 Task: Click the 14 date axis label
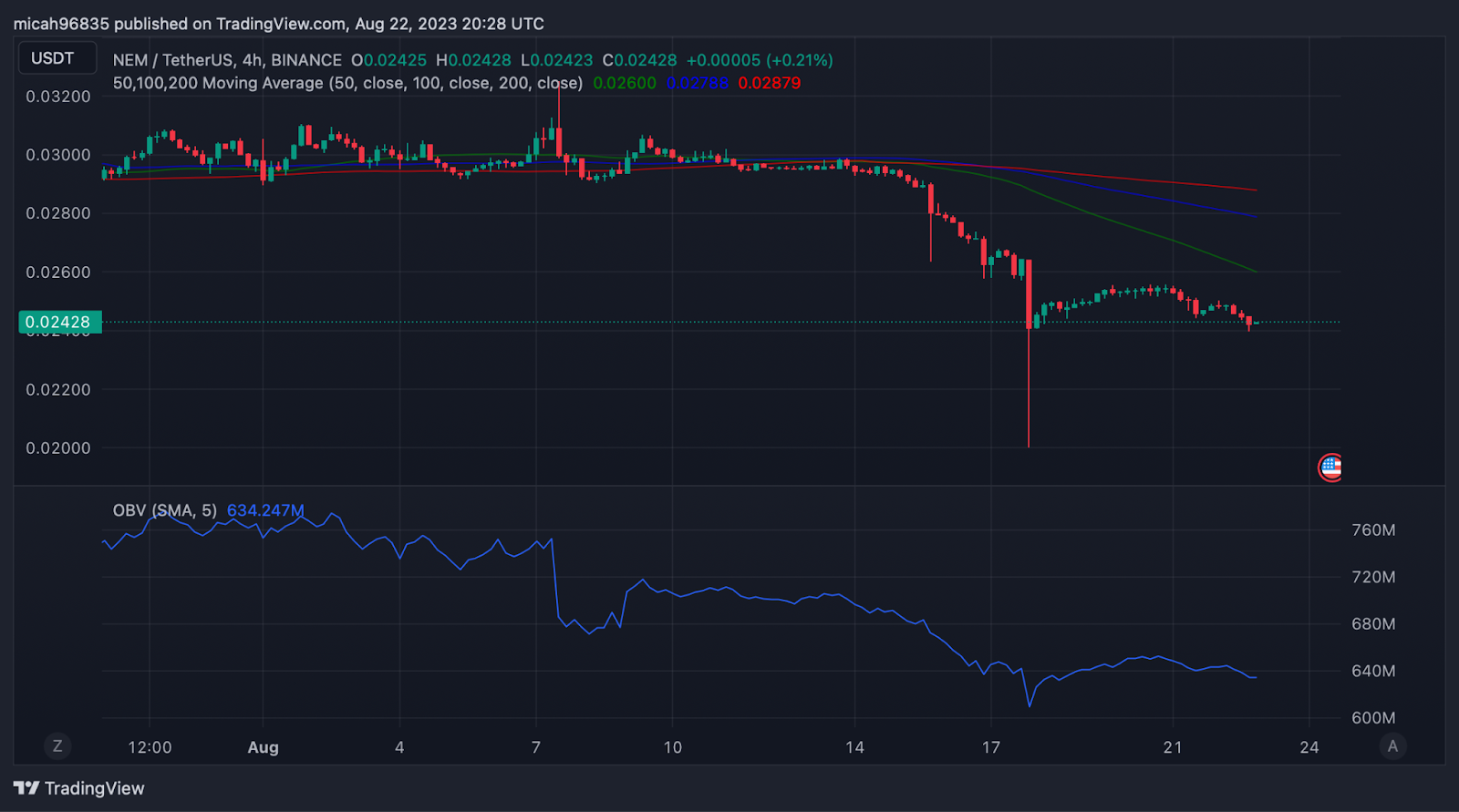click(854, 747)
